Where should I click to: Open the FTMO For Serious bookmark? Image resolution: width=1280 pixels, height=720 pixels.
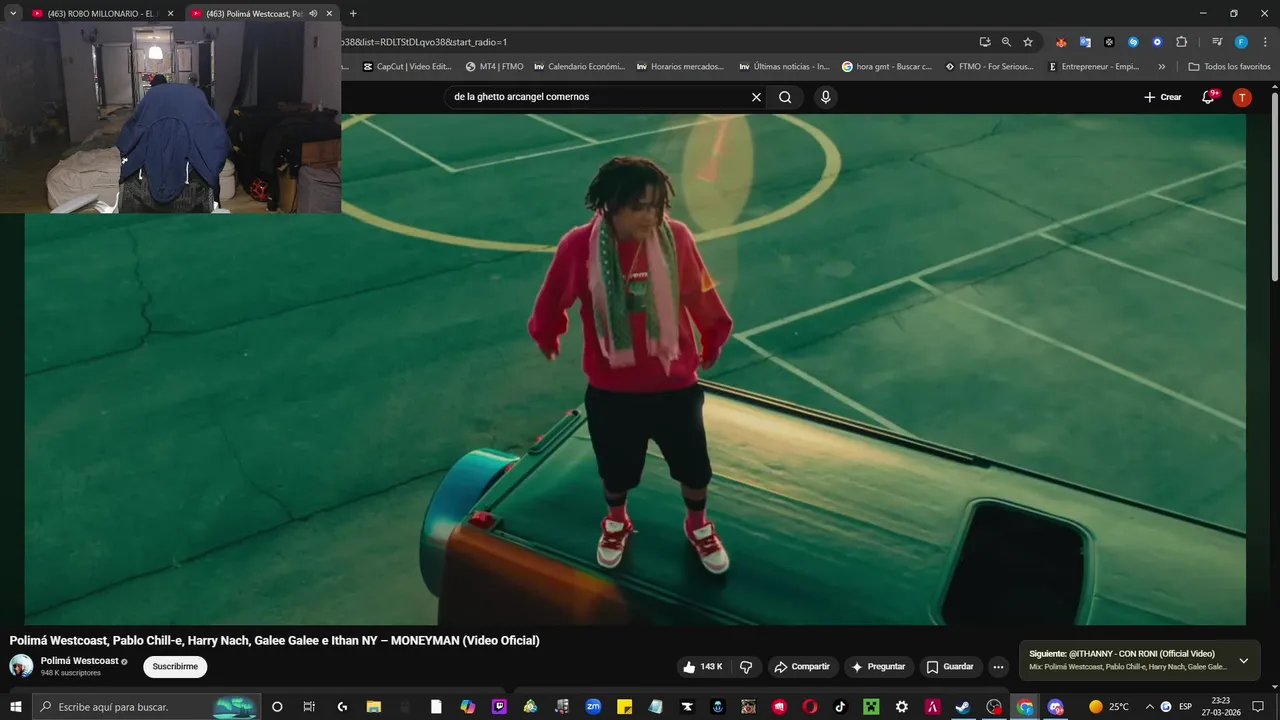tap(988, 67)
